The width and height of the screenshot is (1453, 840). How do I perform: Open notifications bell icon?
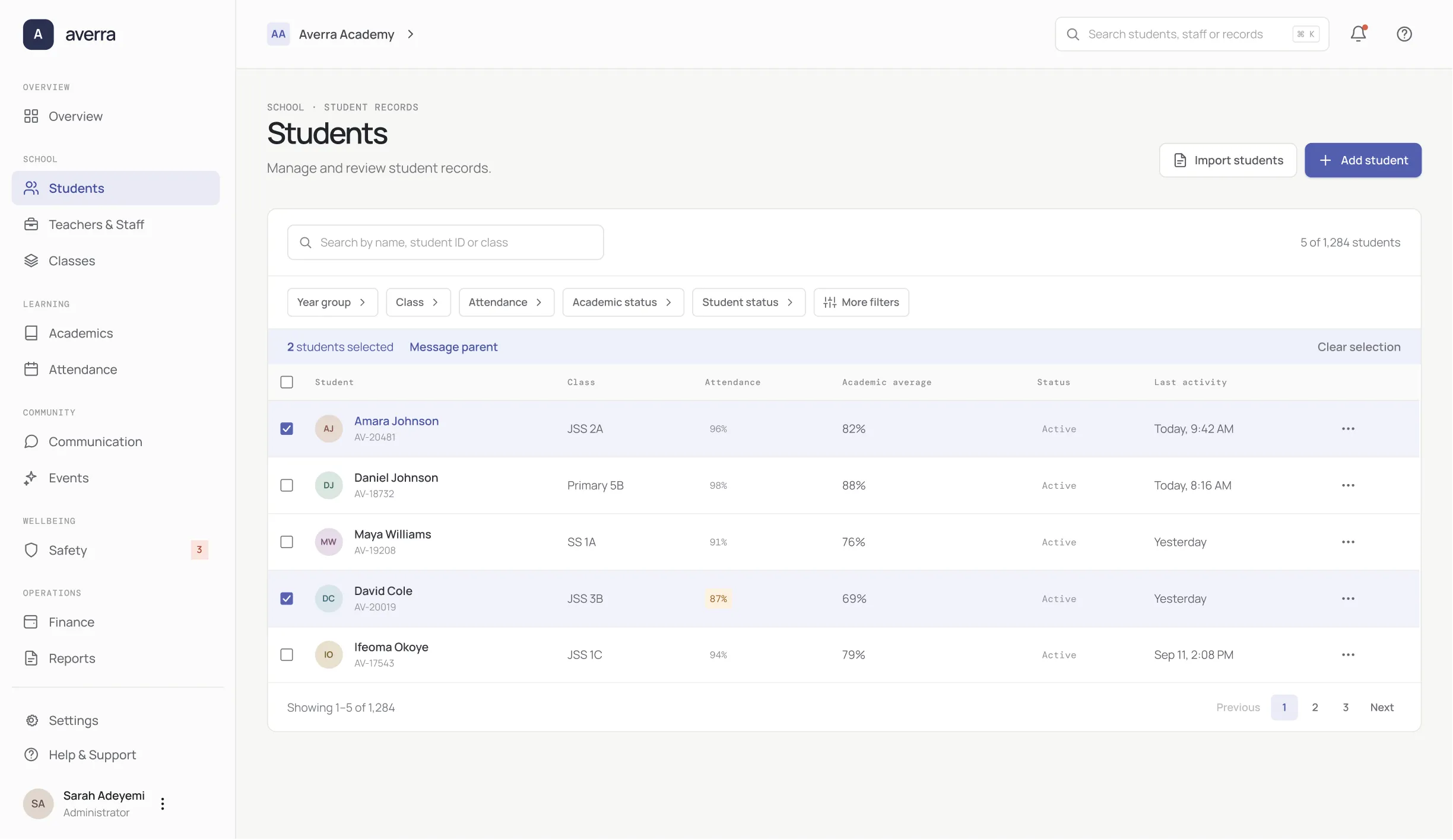pyautogui.click(x=1359, y=34)
